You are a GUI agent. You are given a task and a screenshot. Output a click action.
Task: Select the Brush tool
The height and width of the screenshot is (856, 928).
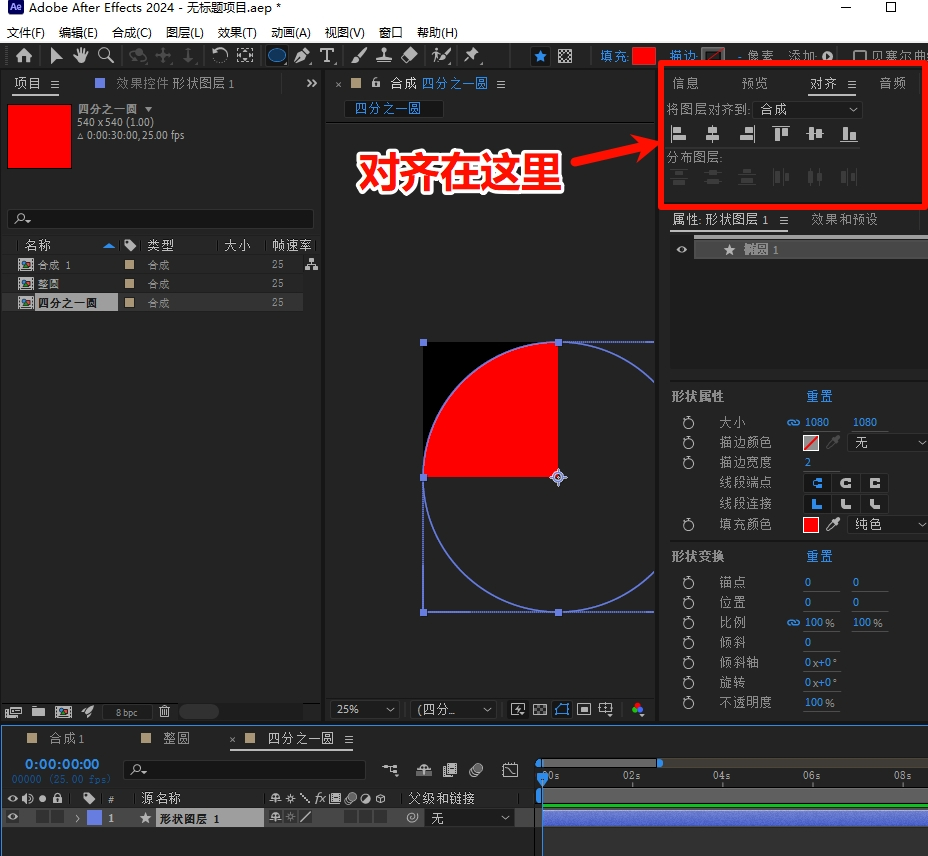[359, 56]
